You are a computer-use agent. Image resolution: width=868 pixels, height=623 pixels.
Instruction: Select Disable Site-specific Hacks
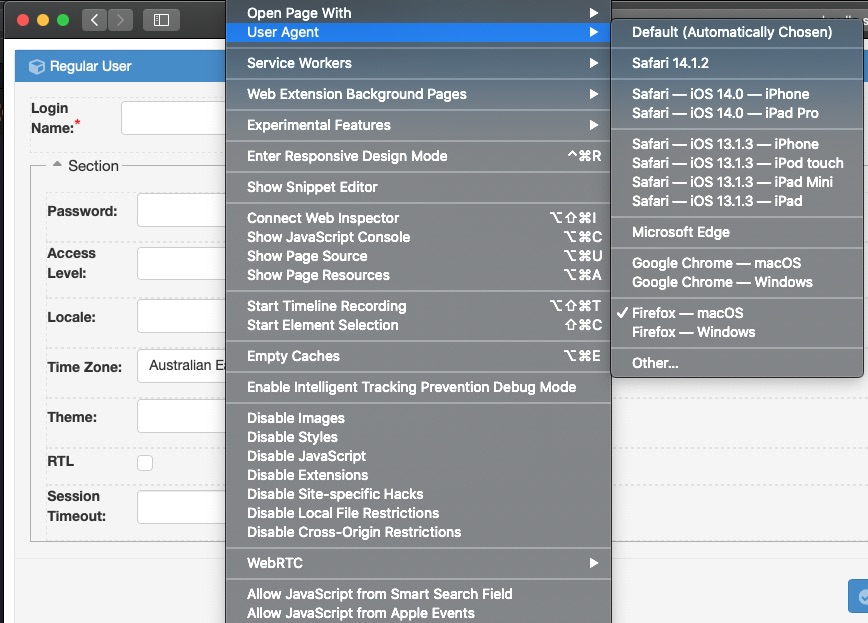(418, 494)
